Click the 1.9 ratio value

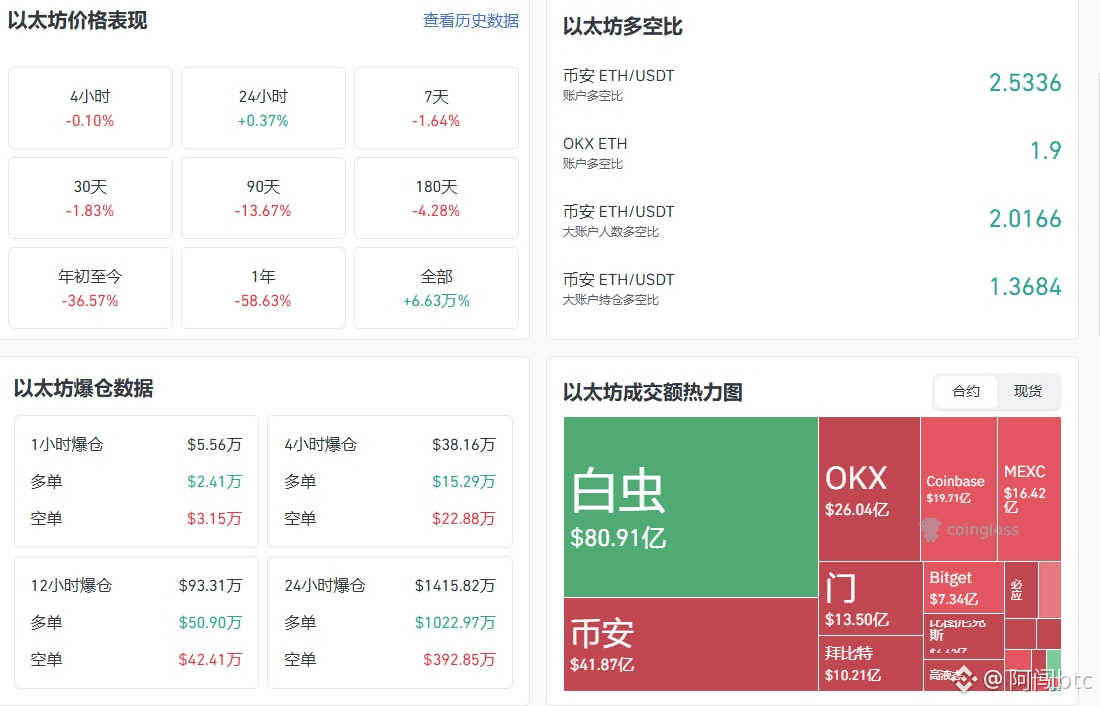tap(1045, 151)
